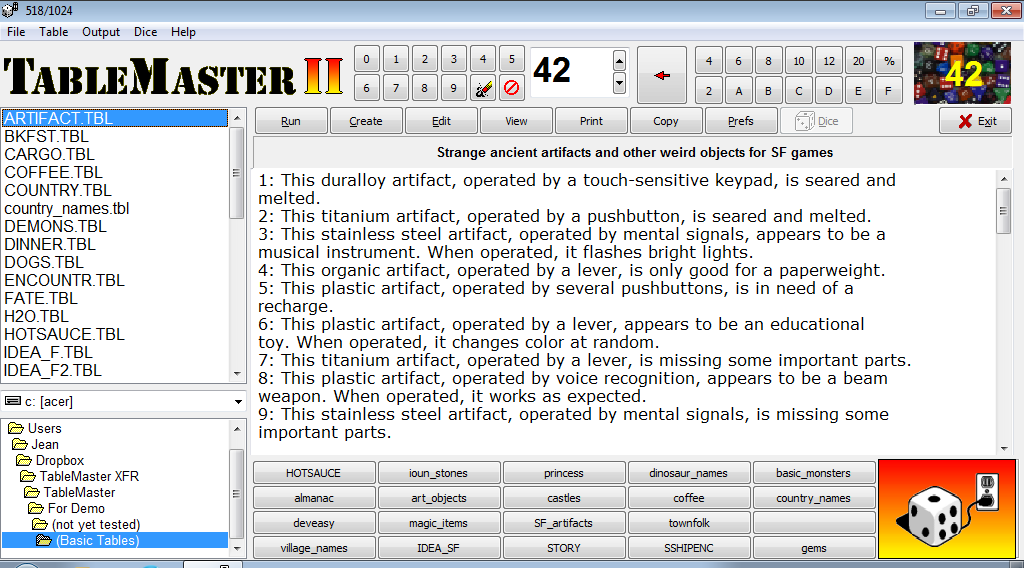This screenshot has height=568, width=1024.
Task: Click the SSHIPENC quick table button
Action: tap(688, 548)
